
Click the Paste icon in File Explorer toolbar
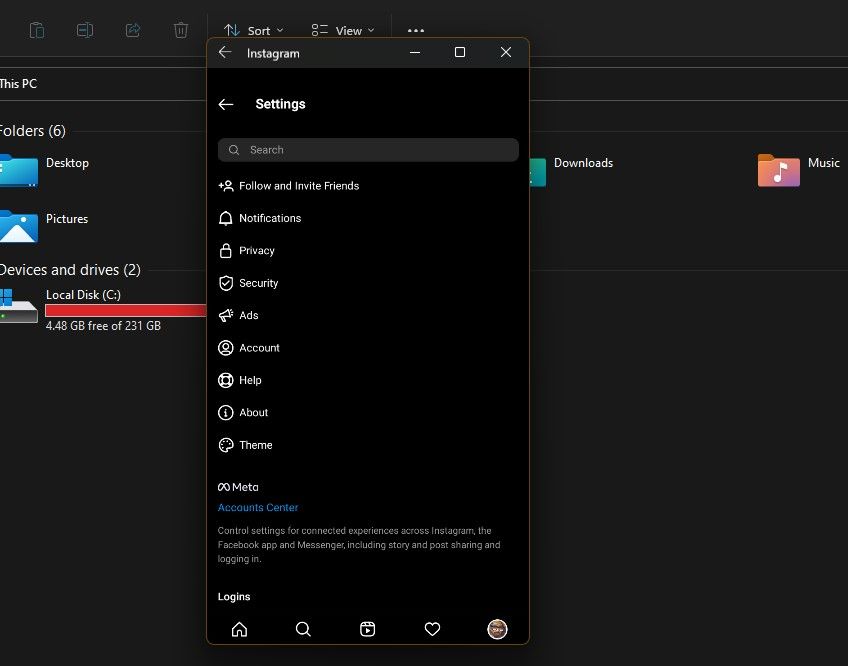pyautogui.click(x=37, y=30)
